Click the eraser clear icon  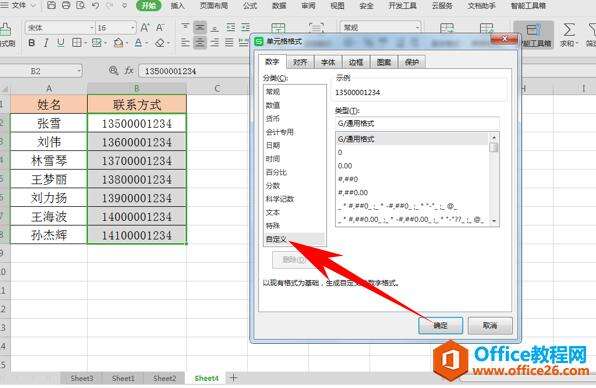[160, 43]
